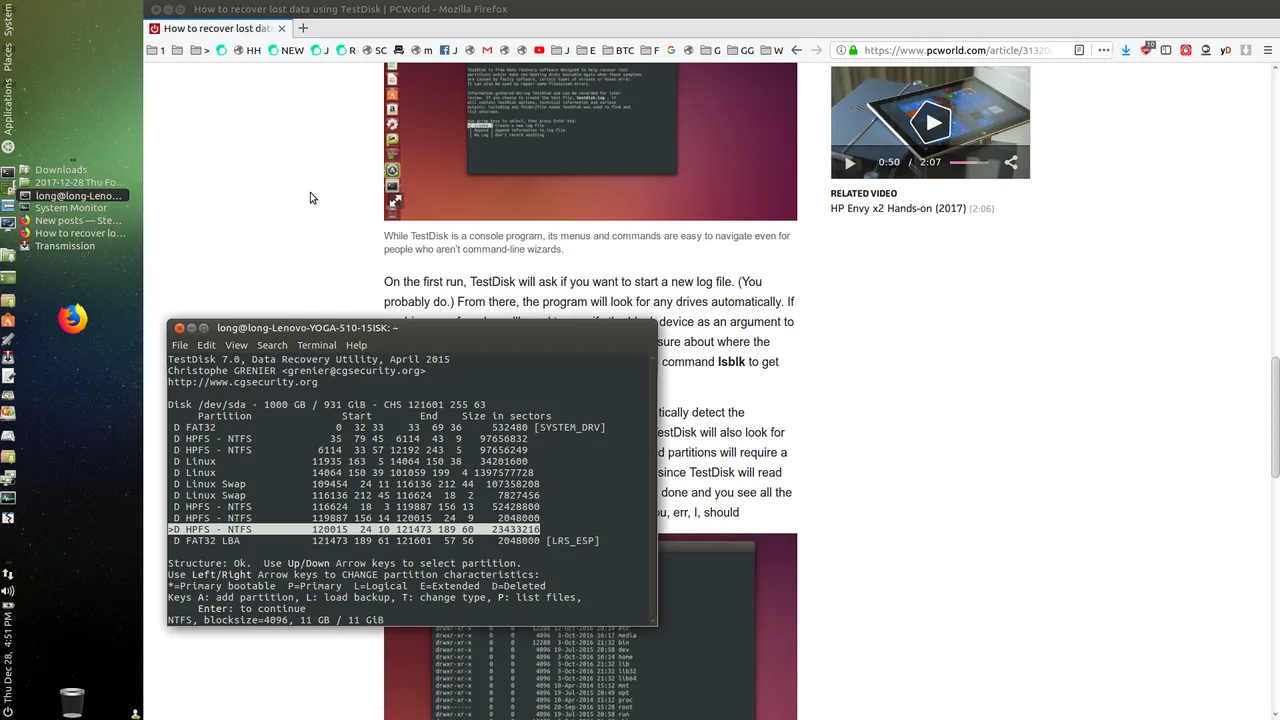Open the YouTube bookmark icon

[x=539, y=50]
